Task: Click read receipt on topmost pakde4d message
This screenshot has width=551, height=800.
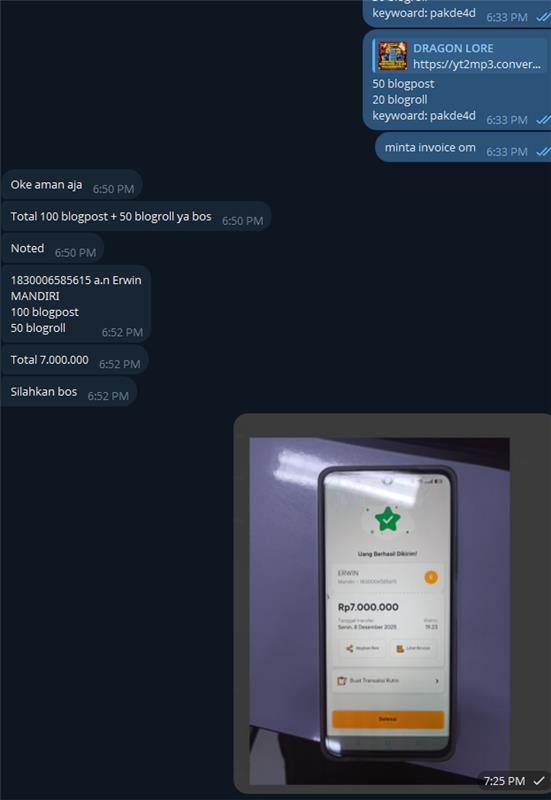Action: tap(543, 17)
